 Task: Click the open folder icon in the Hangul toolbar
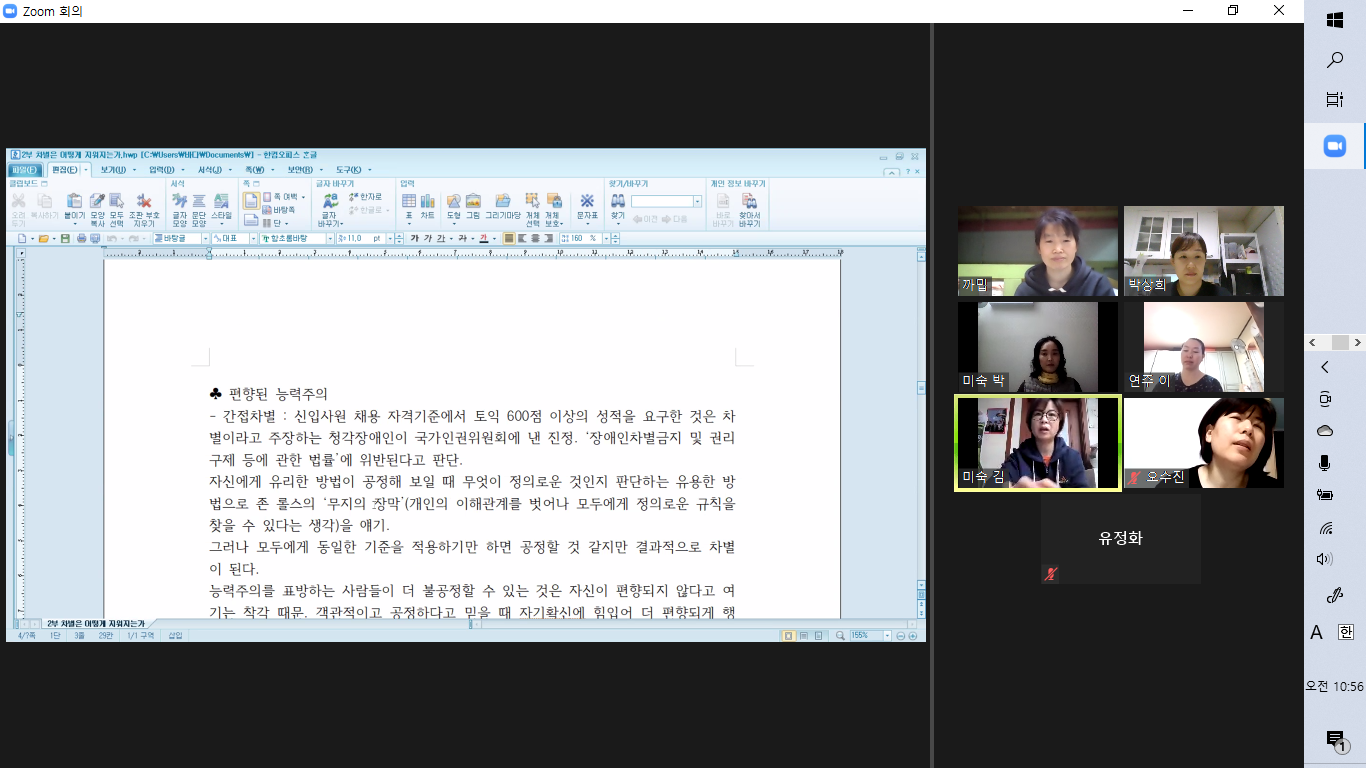pos(43,239)
